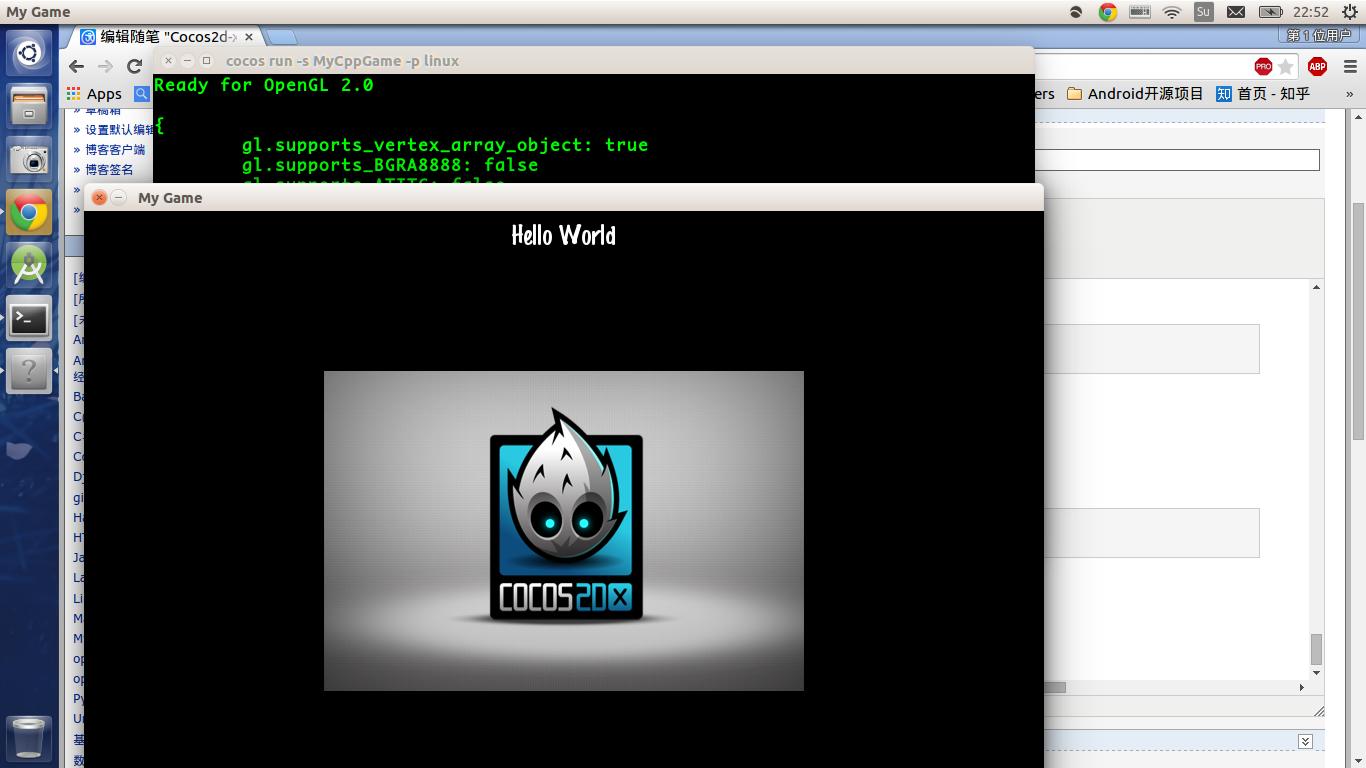Click the first dark indicator in the top panel
This screenshot has height=768, width=1366.
tap(1076, 12)
